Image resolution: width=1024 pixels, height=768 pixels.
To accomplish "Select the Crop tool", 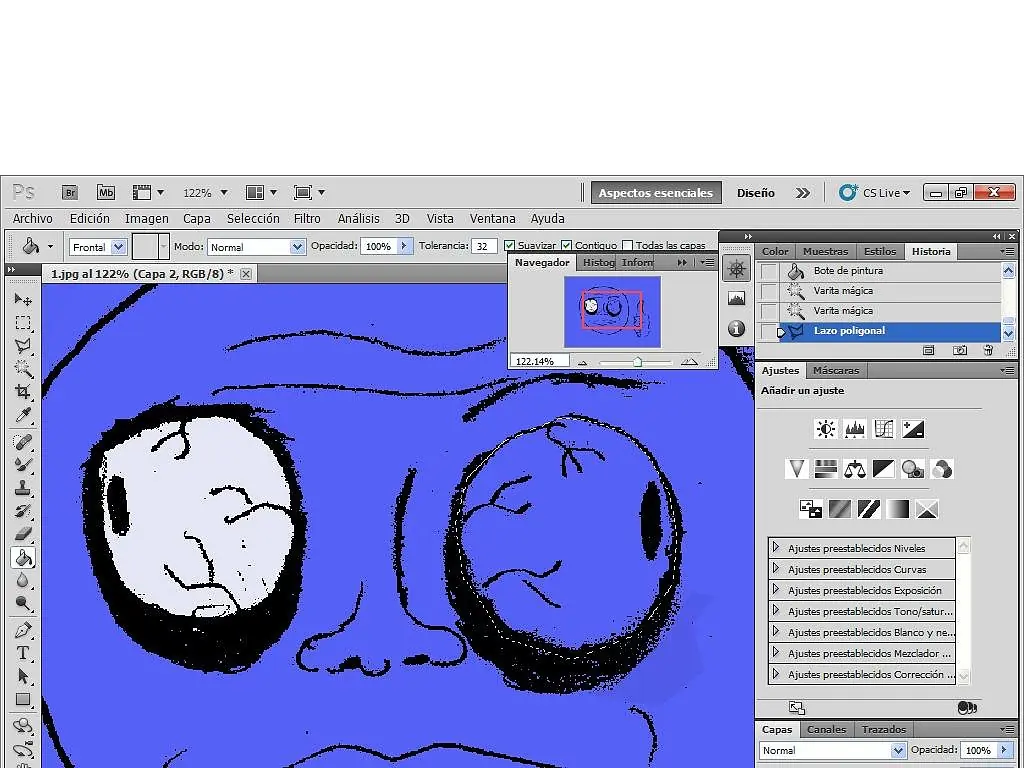I will 23,392.
